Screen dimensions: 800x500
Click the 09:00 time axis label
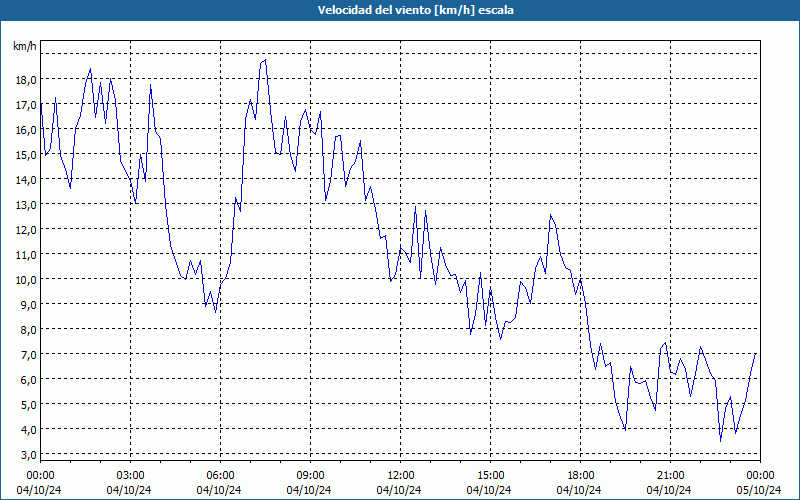310,476
